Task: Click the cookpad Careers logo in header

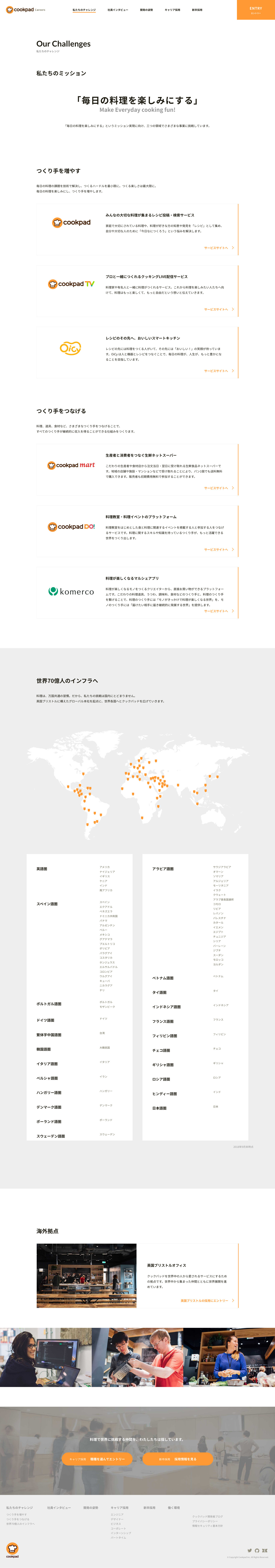Action: [26, 10]
